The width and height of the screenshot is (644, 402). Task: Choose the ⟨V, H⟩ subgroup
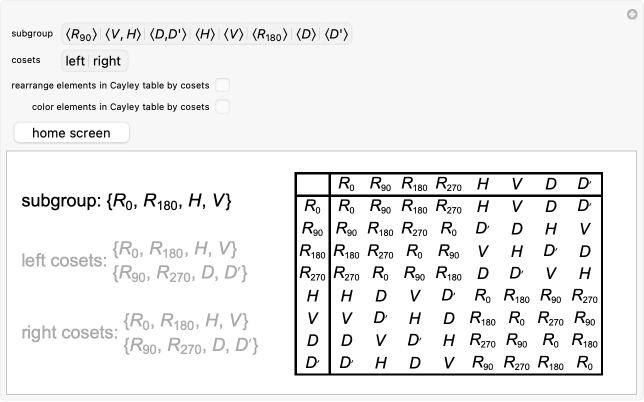point(124,35)
